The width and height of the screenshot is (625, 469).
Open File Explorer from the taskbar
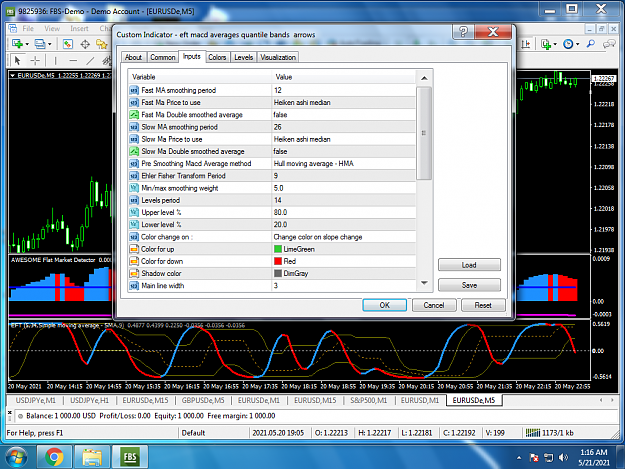[x=92, y=457]
